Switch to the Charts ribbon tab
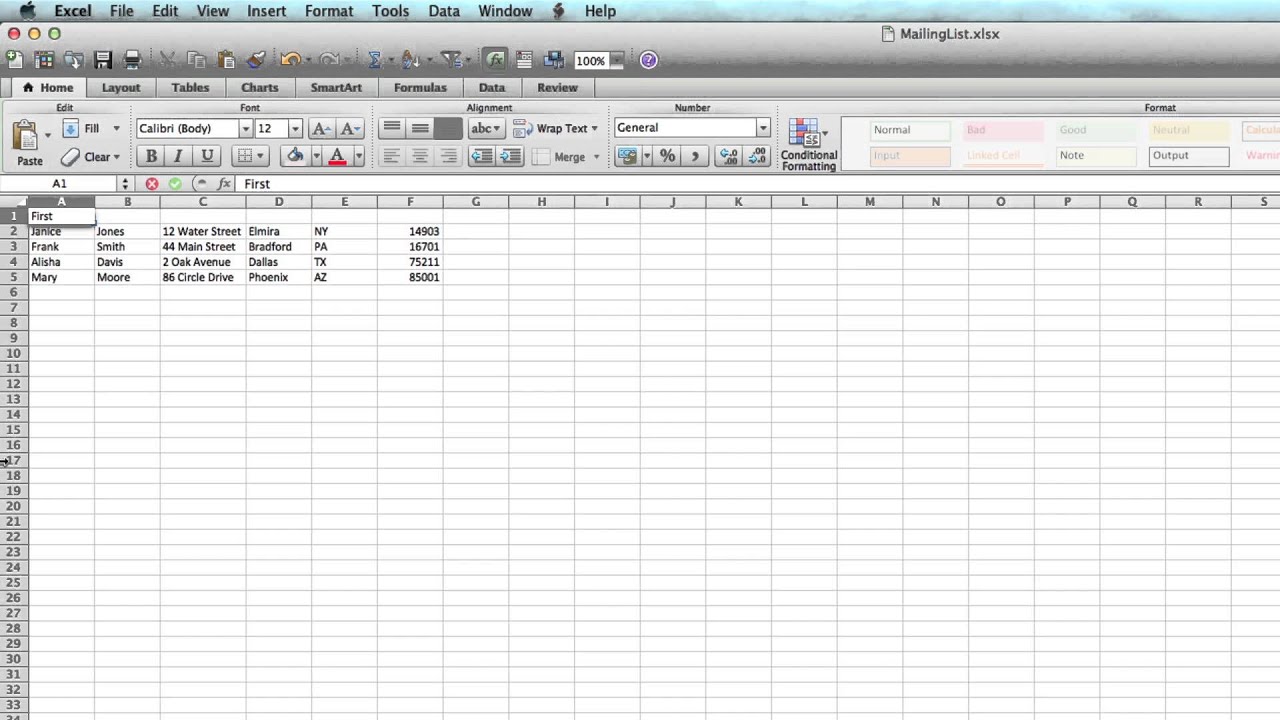This screenshot has width=1280, height=720. coord(259,88)
